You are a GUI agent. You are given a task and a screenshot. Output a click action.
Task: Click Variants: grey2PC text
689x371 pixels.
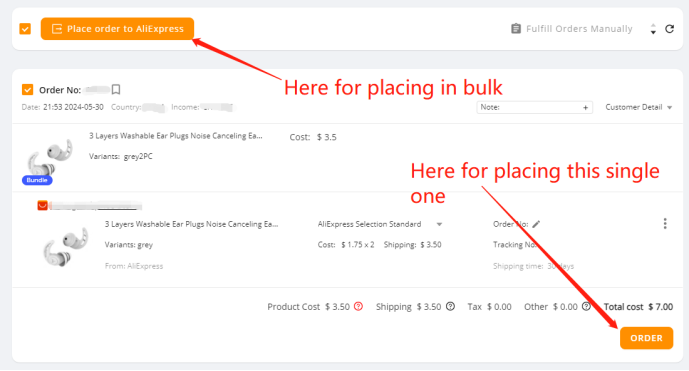click(121, 156)
